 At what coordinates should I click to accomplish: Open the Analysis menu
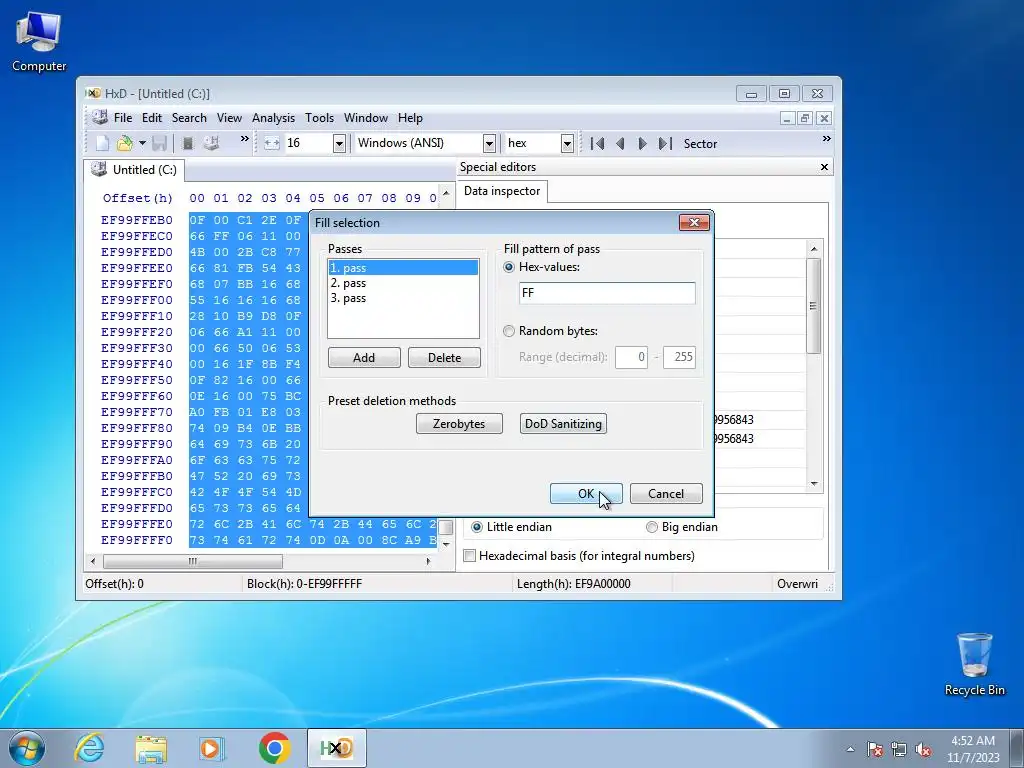click(x=273, y=118)
